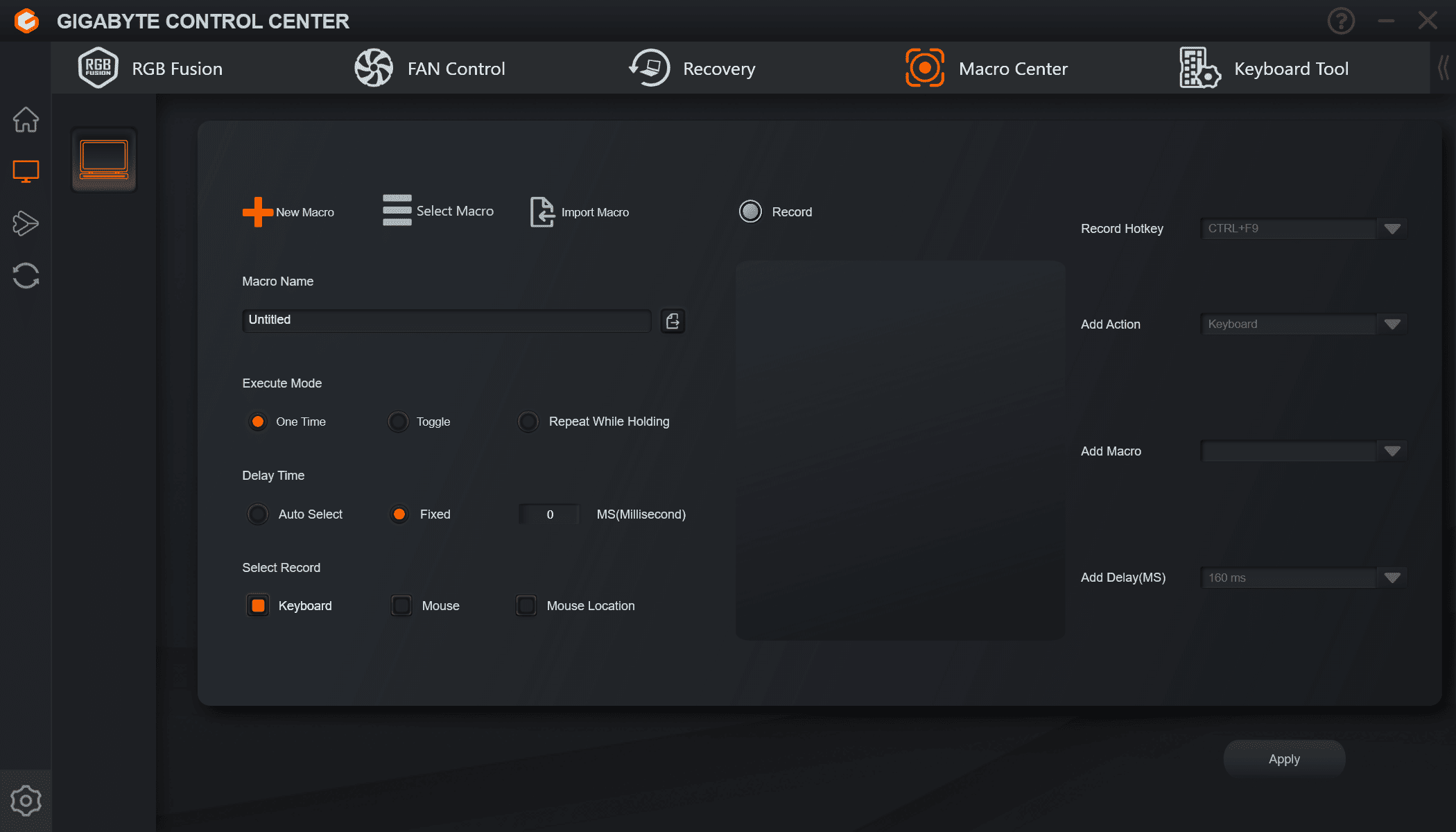Click the 'Add Macro' label

(1111, 451)
